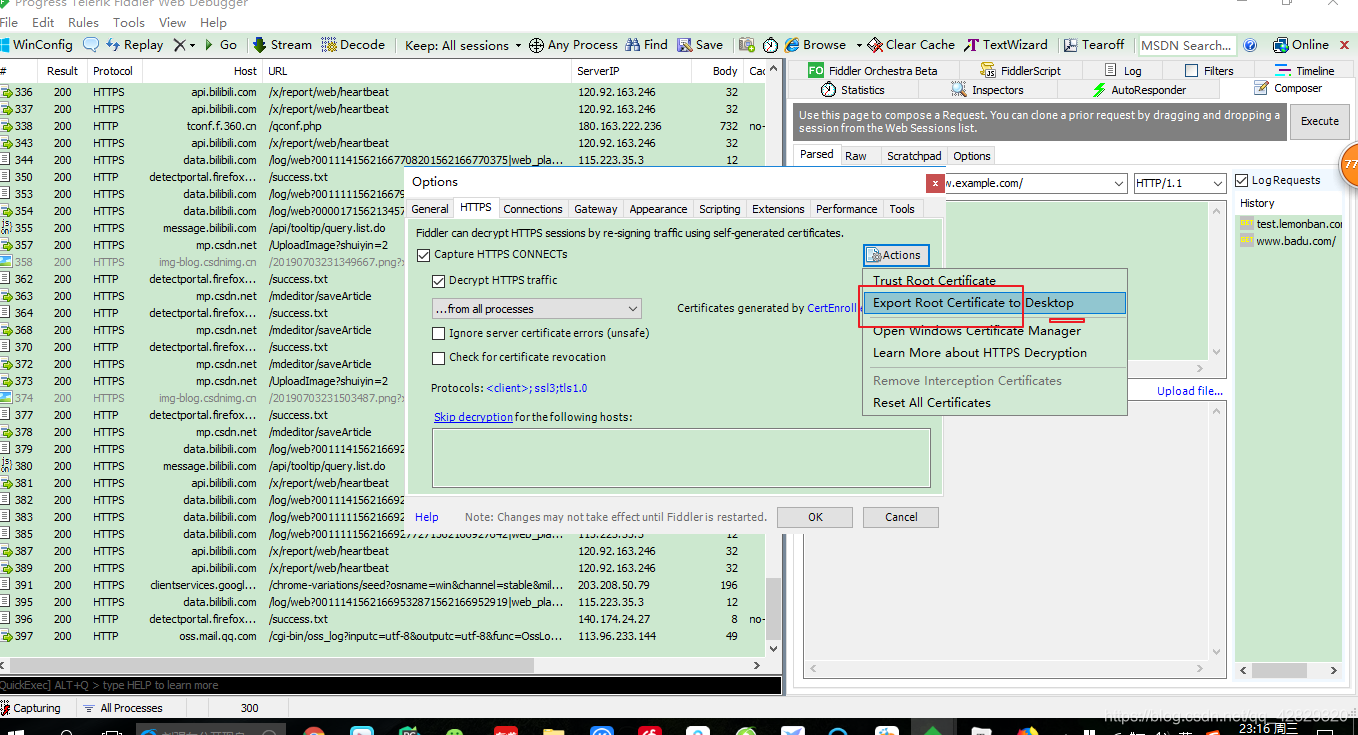Launch Browse with Internet Explorer icon
Viewport: 1358px width, 735px height.
[793, 45]
